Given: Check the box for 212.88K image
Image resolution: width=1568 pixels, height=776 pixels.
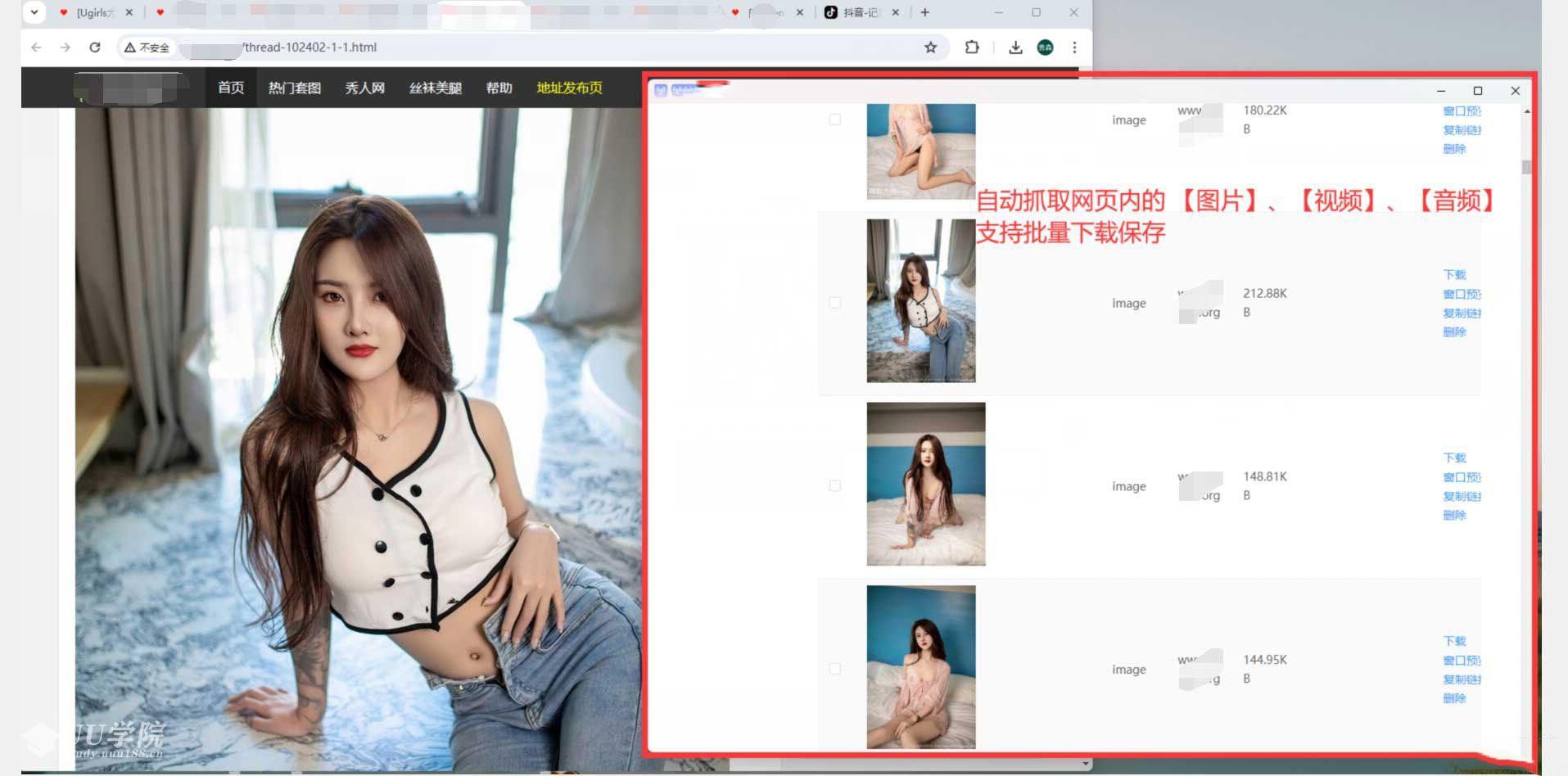Looking at the screenshot, I should (x=834, y=303).
